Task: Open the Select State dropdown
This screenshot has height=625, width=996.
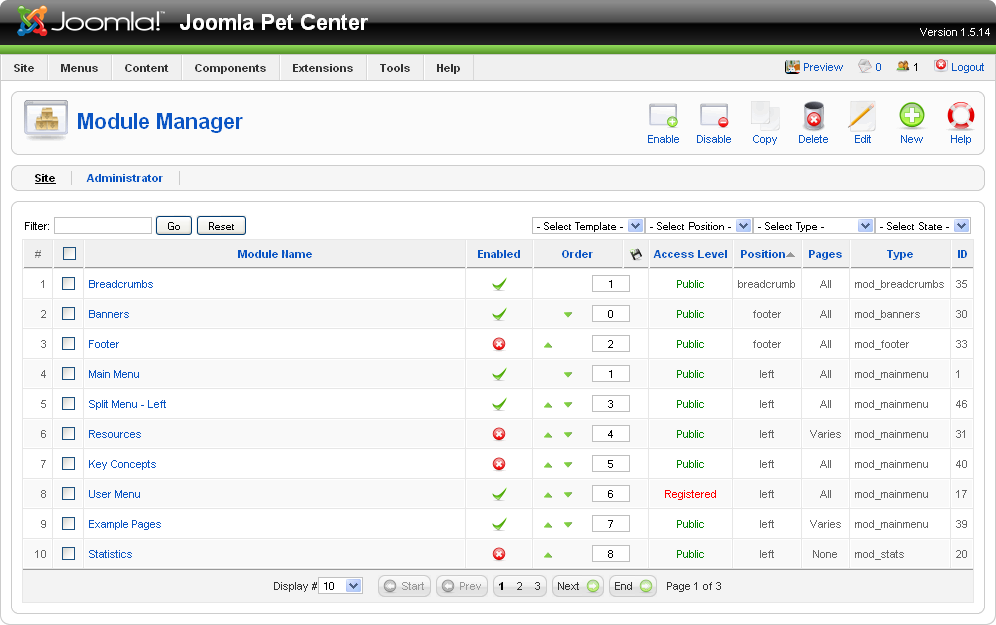Action: pos(923,226)
